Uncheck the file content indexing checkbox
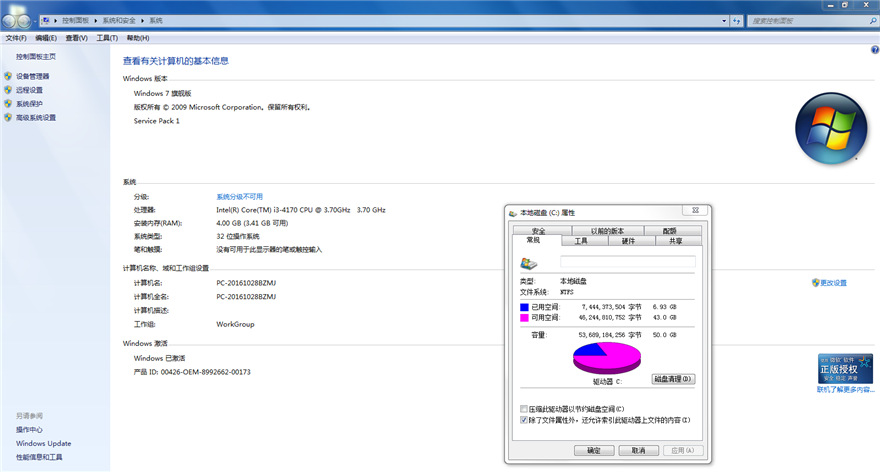This screenshot has width=880, height=472. pyautogui.click(x=525, y=420)
